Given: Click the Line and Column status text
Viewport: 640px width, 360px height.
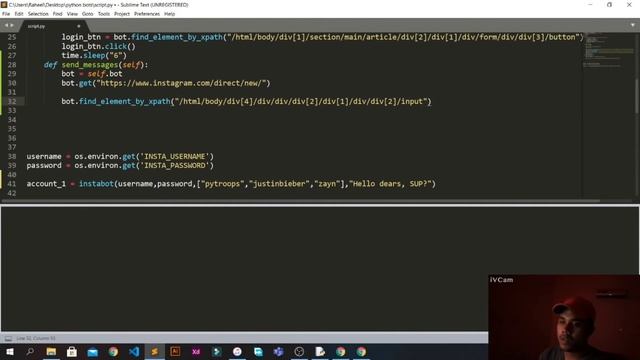Looking at the screenshot, I should click(36, 338).
